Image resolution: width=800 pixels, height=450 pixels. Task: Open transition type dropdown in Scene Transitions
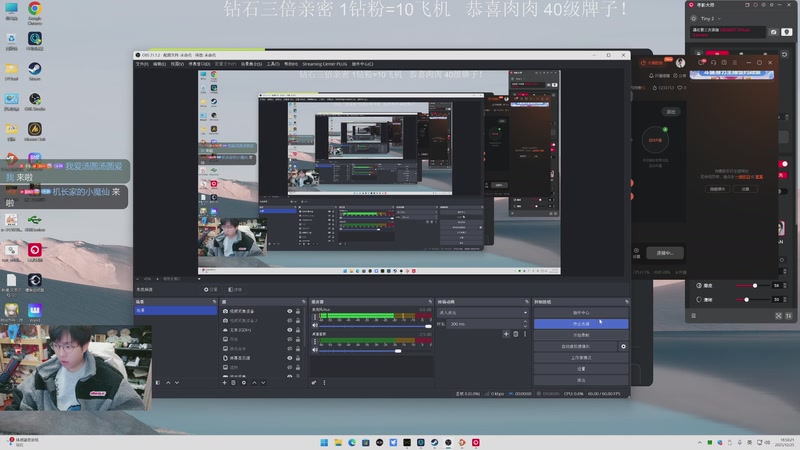click(x=483, y=313)
